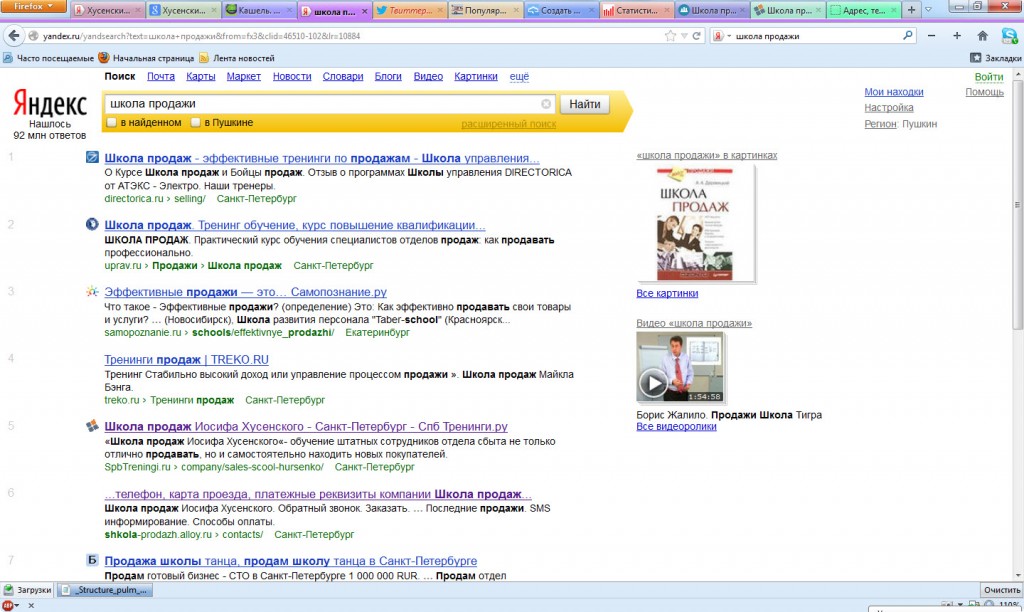
Task: Click the Skype toolbar icon
Action: coord(1009,36)
